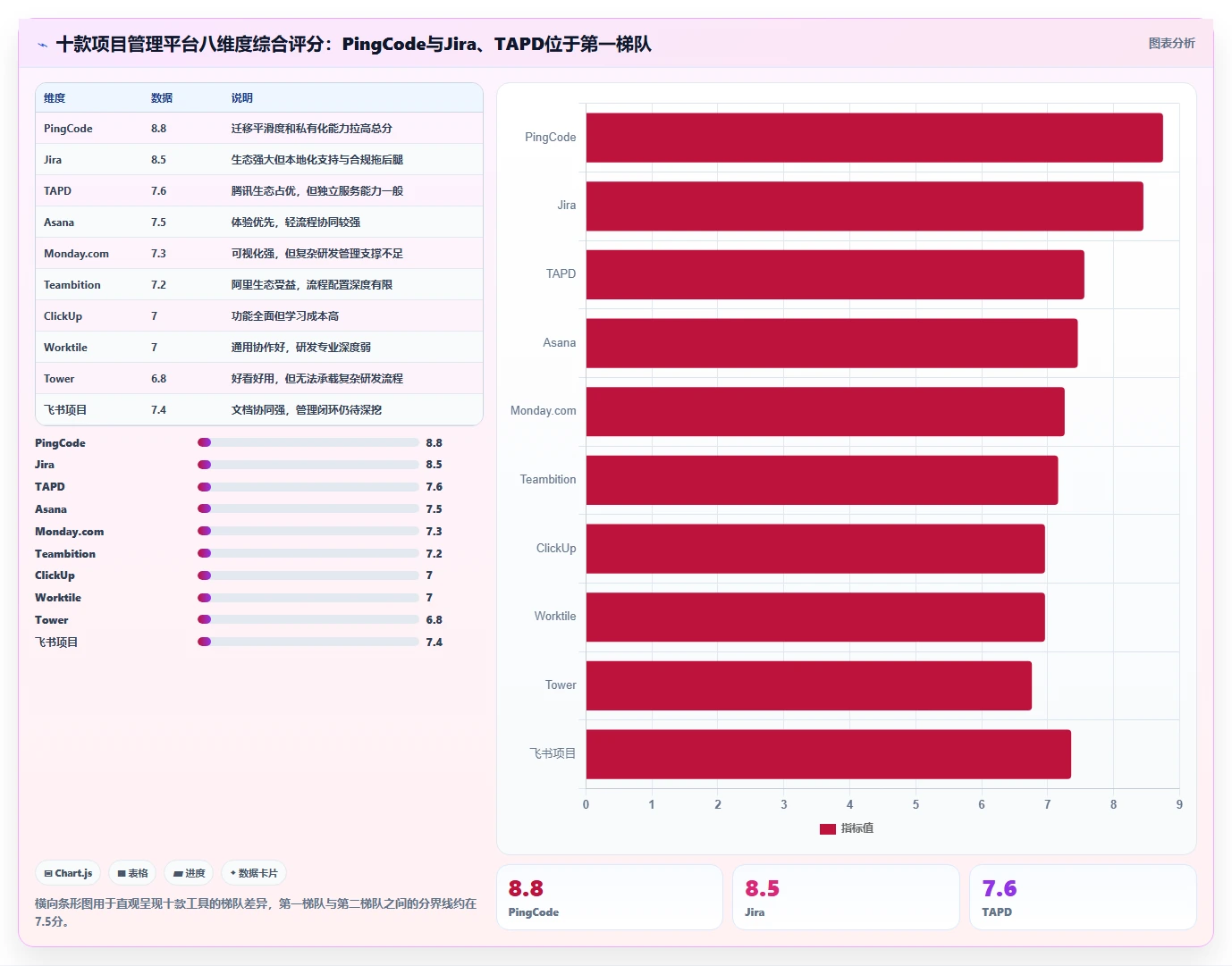
Task: Select the PingCode row in table
Action: pos(259,129)
